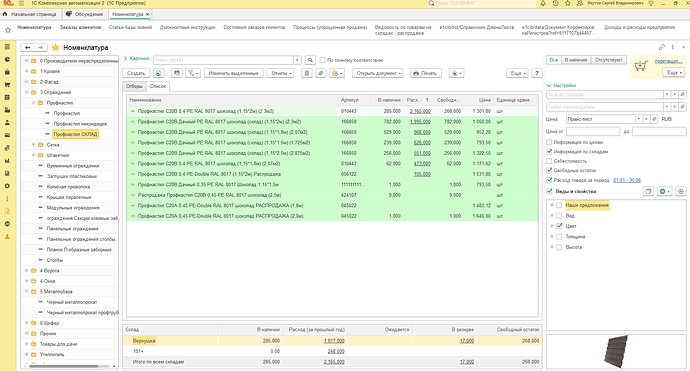Disable Информация по складам checkbox
This screenshot has height=371, width=690.
coord(549,151)
